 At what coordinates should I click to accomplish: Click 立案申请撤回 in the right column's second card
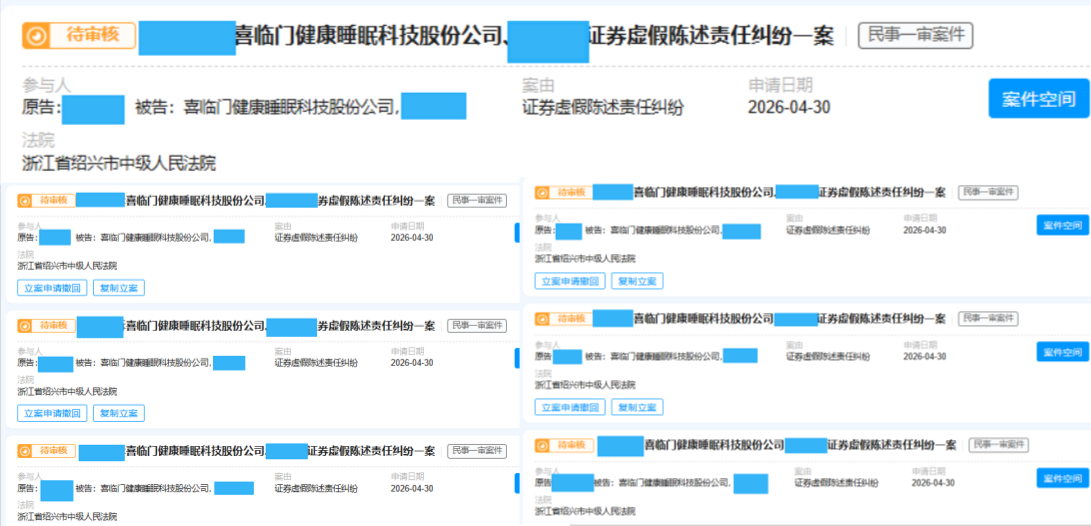pyautogui.click(x=570, y=407)
